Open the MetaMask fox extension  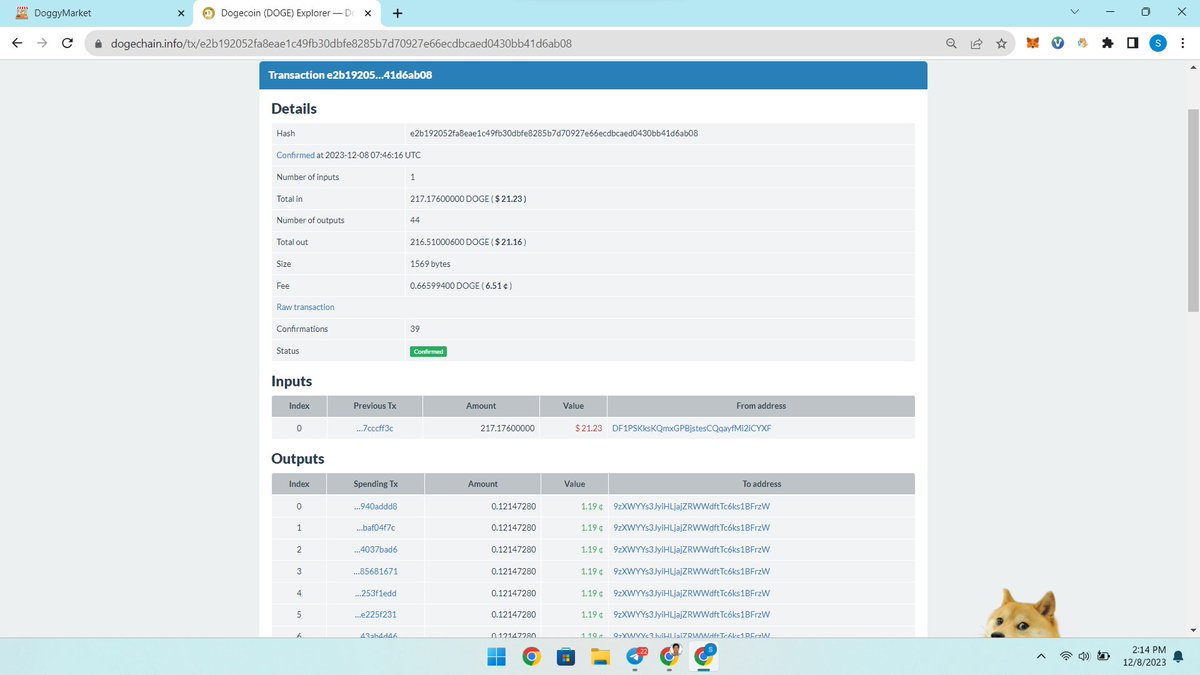tap(1033, 44)
